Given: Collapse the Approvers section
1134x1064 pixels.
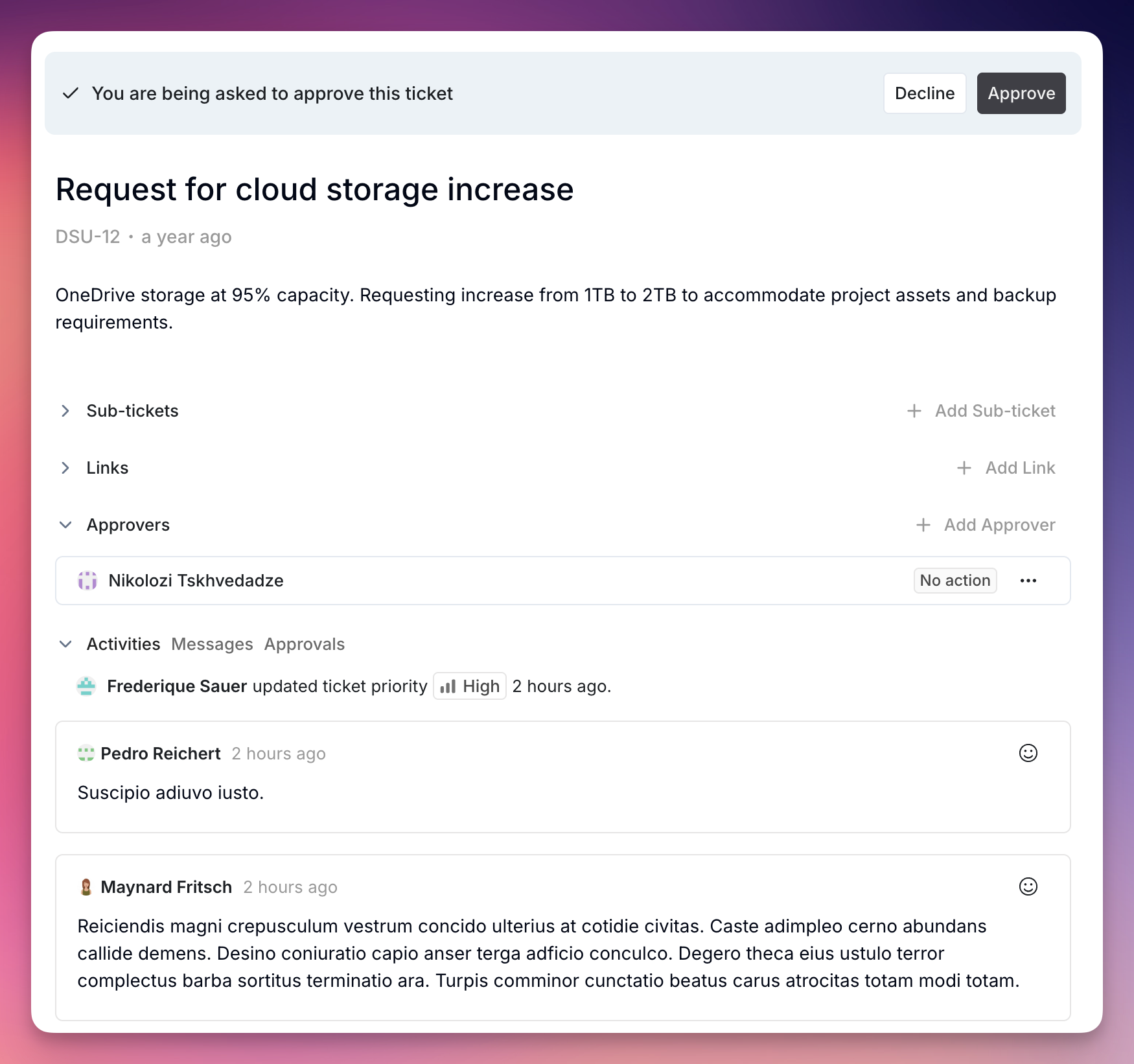Looking at the screenshot, I should 65,525.
